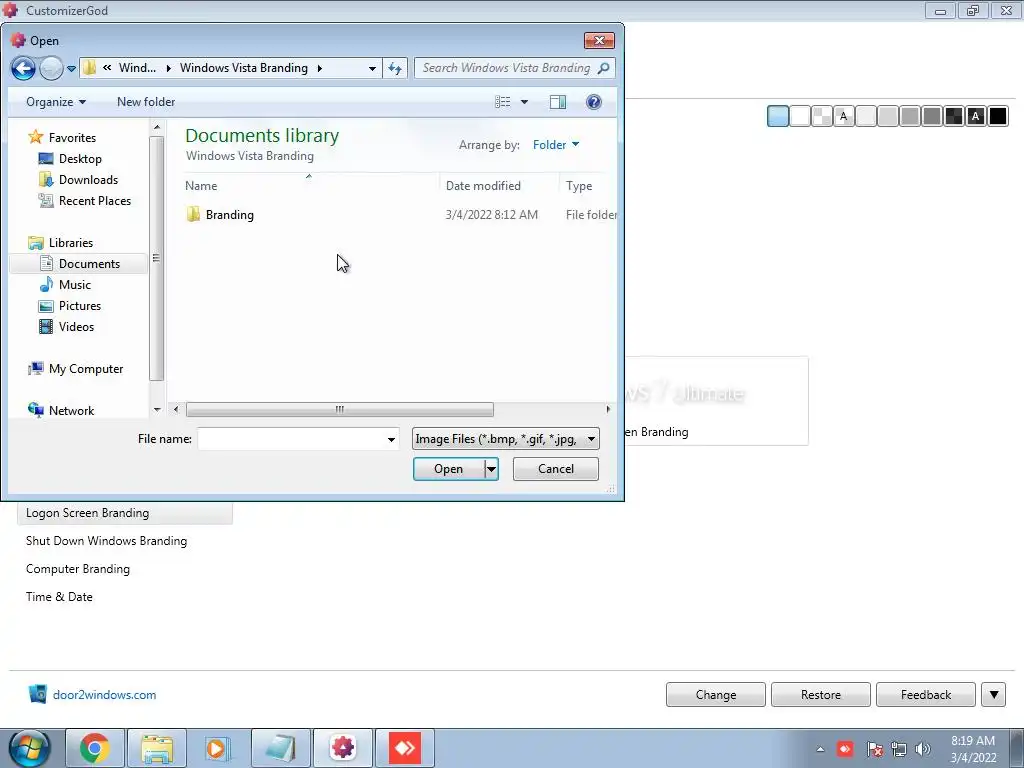Image resolution: width=1024 pixels, height=768 pixels.
Task: Expand the view options dropdown arrow
Action: pos(524,102)
